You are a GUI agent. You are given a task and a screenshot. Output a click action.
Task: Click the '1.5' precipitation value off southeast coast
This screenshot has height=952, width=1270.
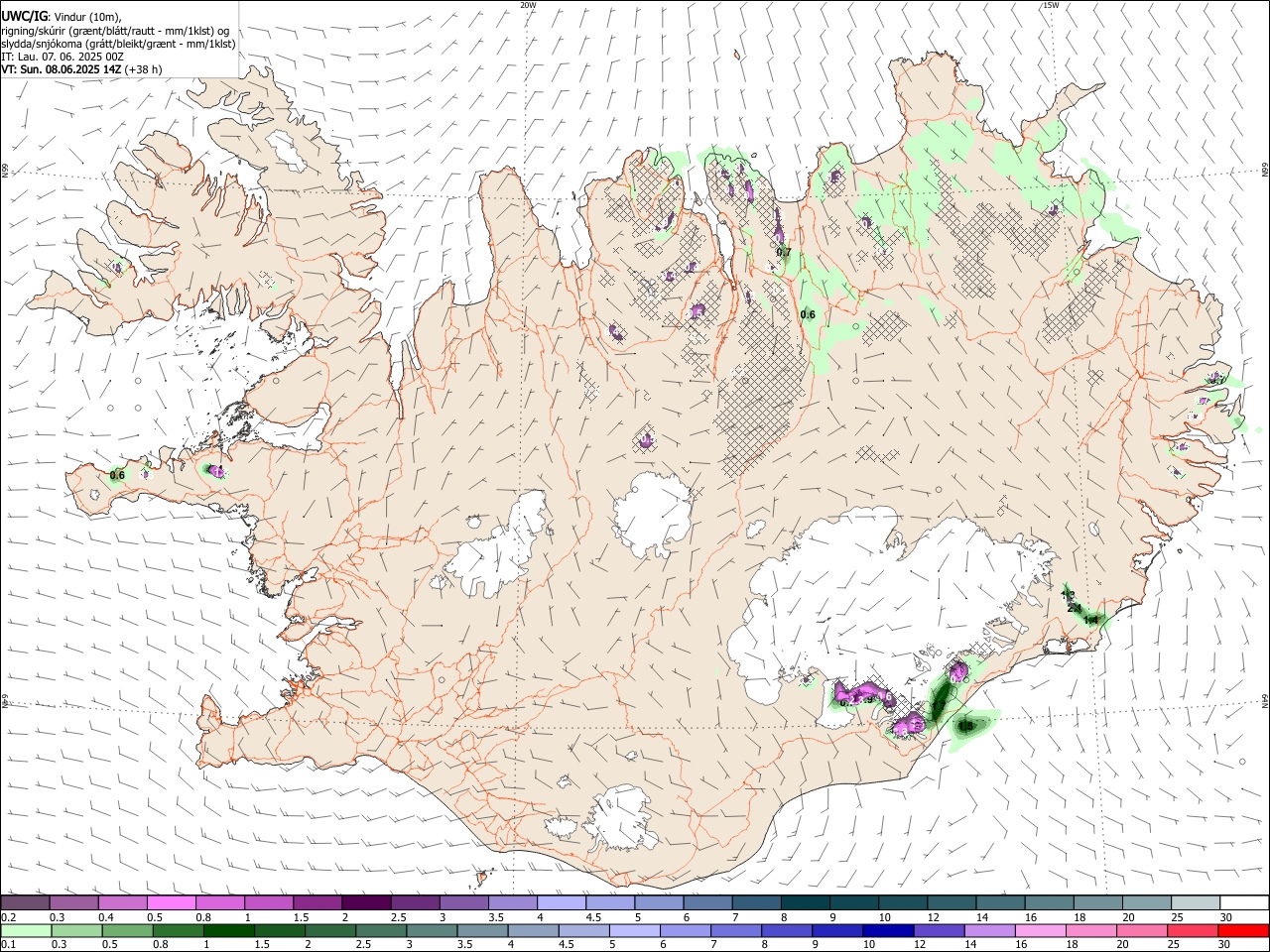(965, 727)
